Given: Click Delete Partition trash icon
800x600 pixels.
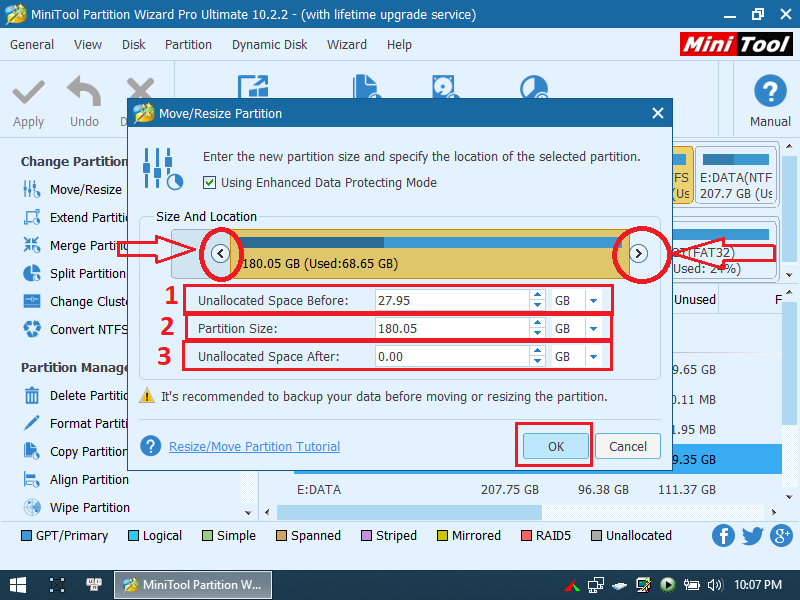Looking at the screenshot, I should coord(32,395).
